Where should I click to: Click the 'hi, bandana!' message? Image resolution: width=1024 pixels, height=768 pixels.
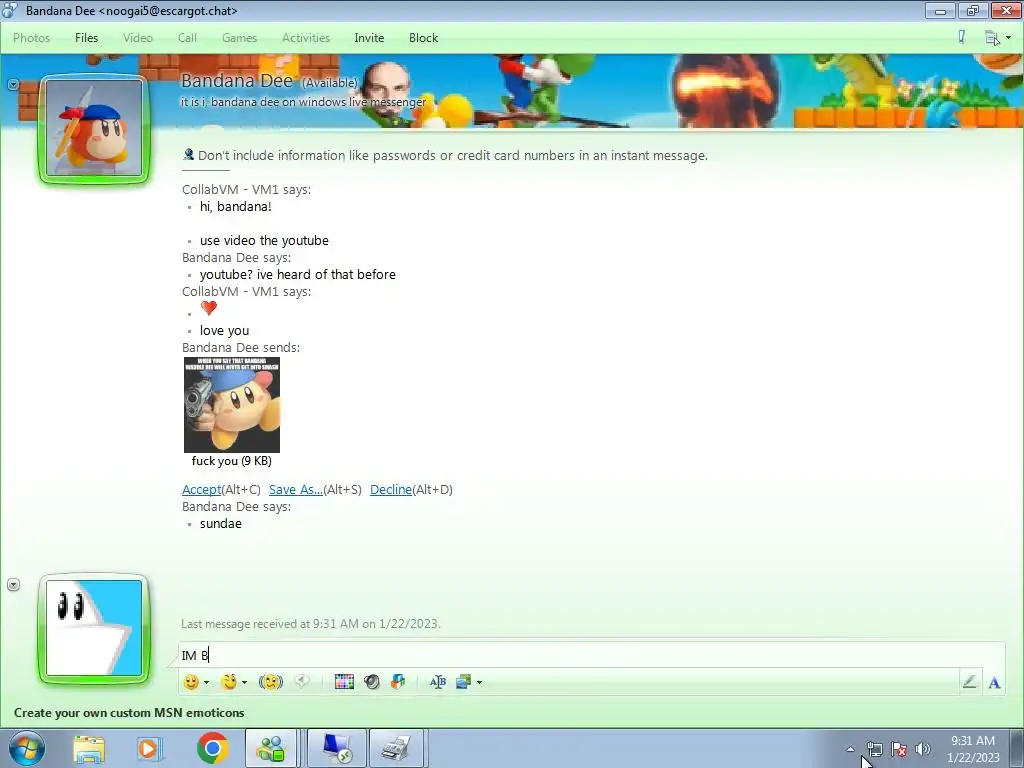(236, 206)
